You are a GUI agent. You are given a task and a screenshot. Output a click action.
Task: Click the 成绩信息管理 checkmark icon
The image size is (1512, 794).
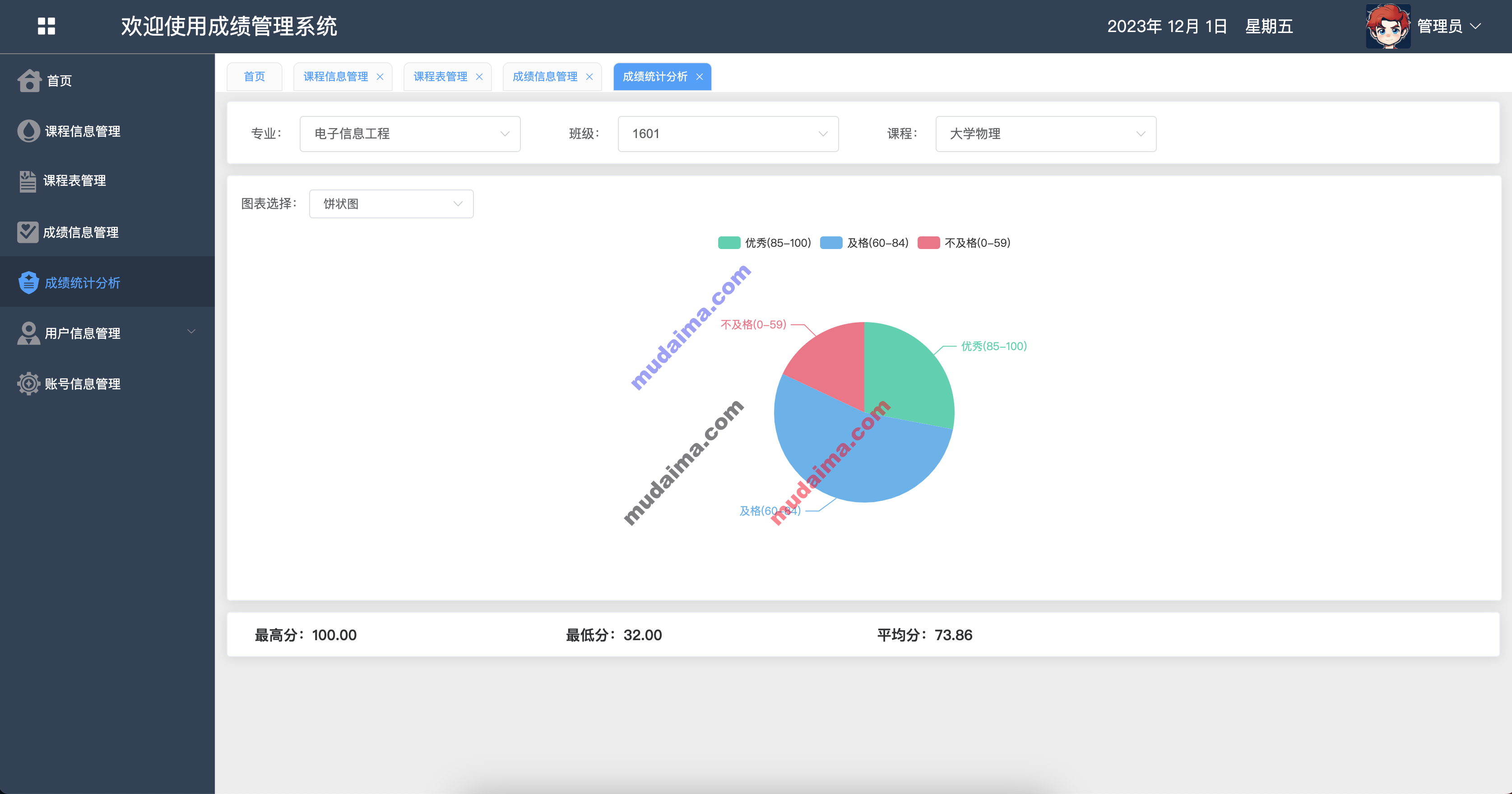(28, 232)
